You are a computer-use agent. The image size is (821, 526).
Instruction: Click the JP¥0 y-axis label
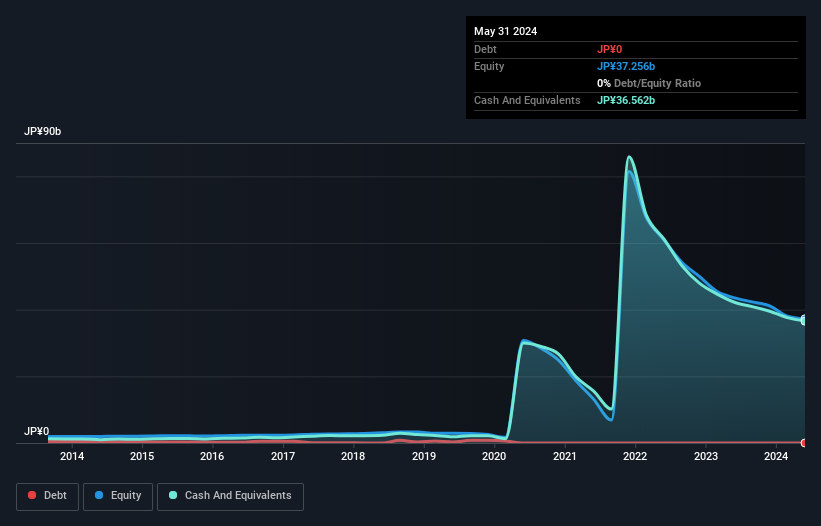pos(36,431)
